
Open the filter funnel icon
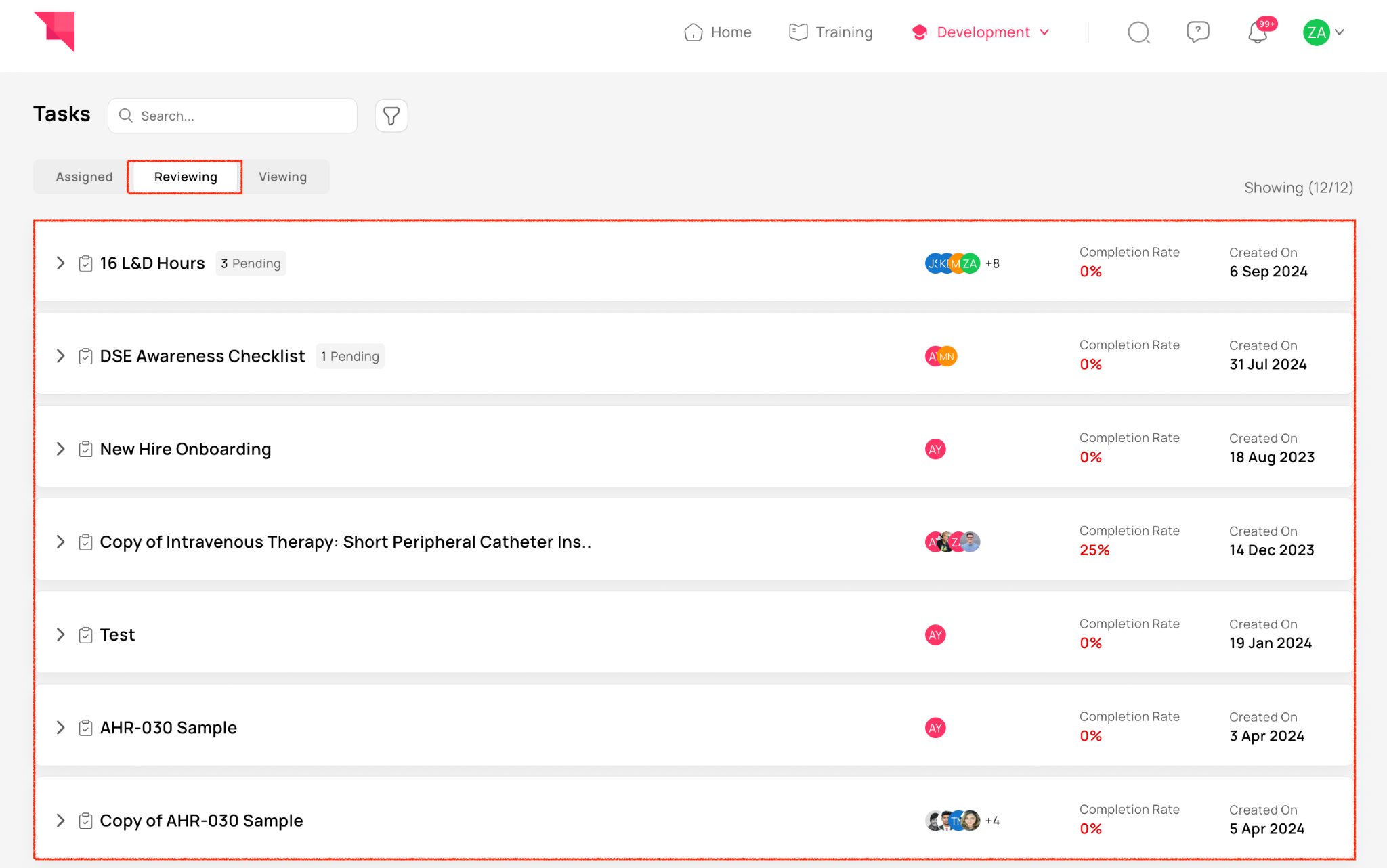[391, 116]
